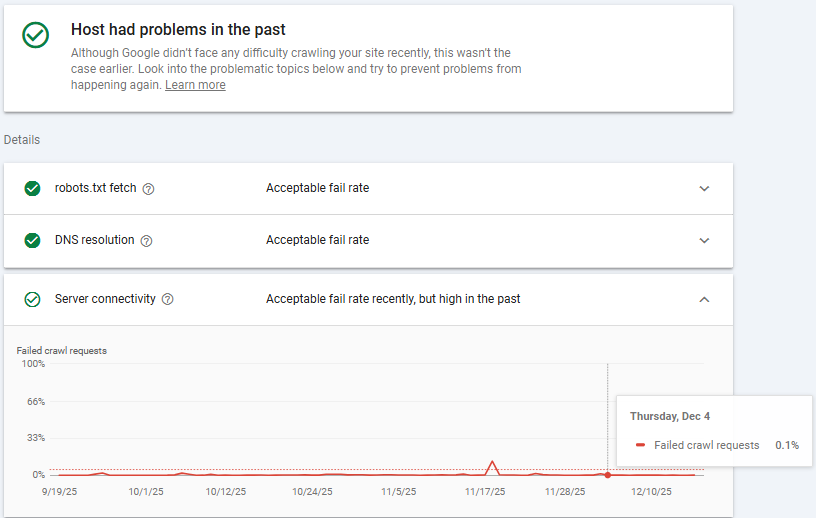Select the DNS resolution label
The width and height of the screenshot is (816, 518).
click(95, 240)
